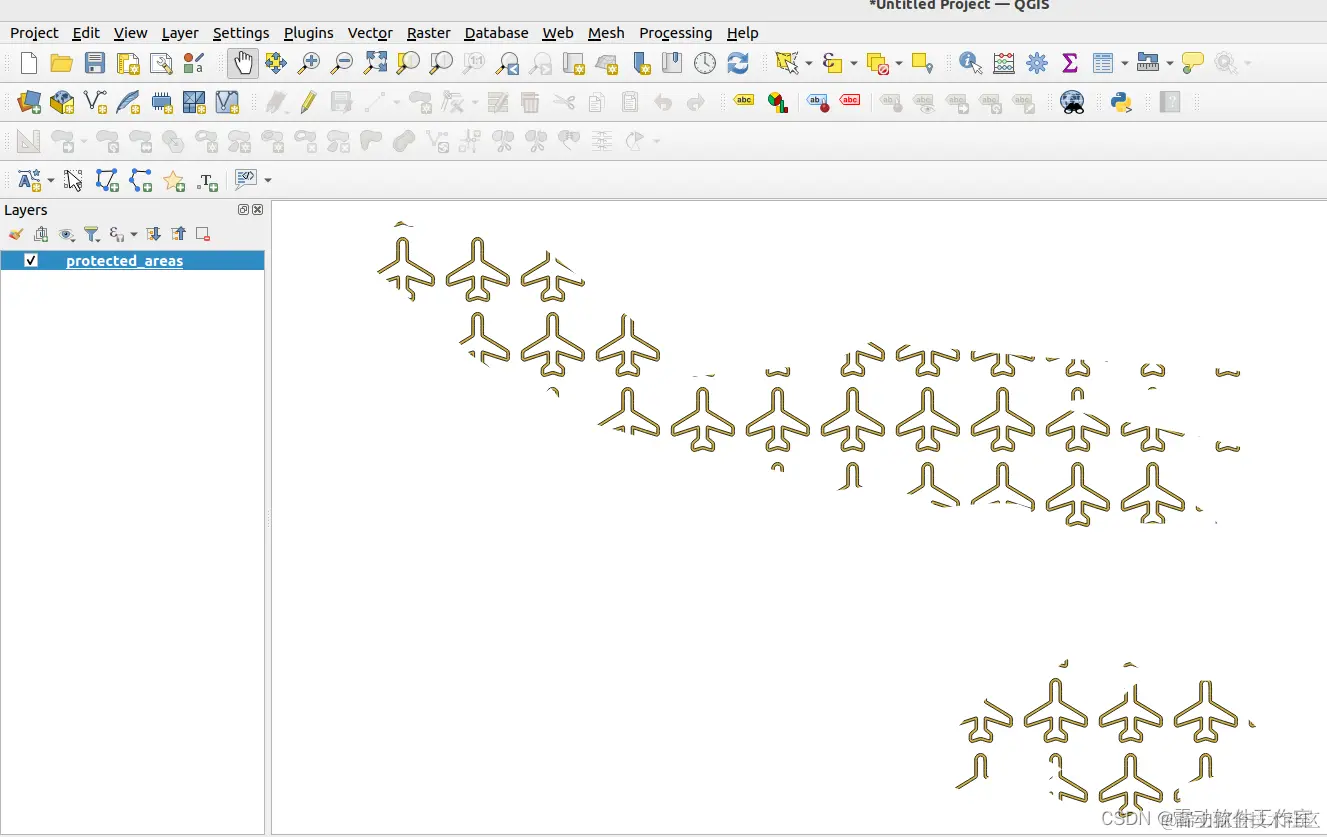Click Collapse All icon in Layers panel
The height and width of the screenshot is (837, 1327).
pos(178,234)
